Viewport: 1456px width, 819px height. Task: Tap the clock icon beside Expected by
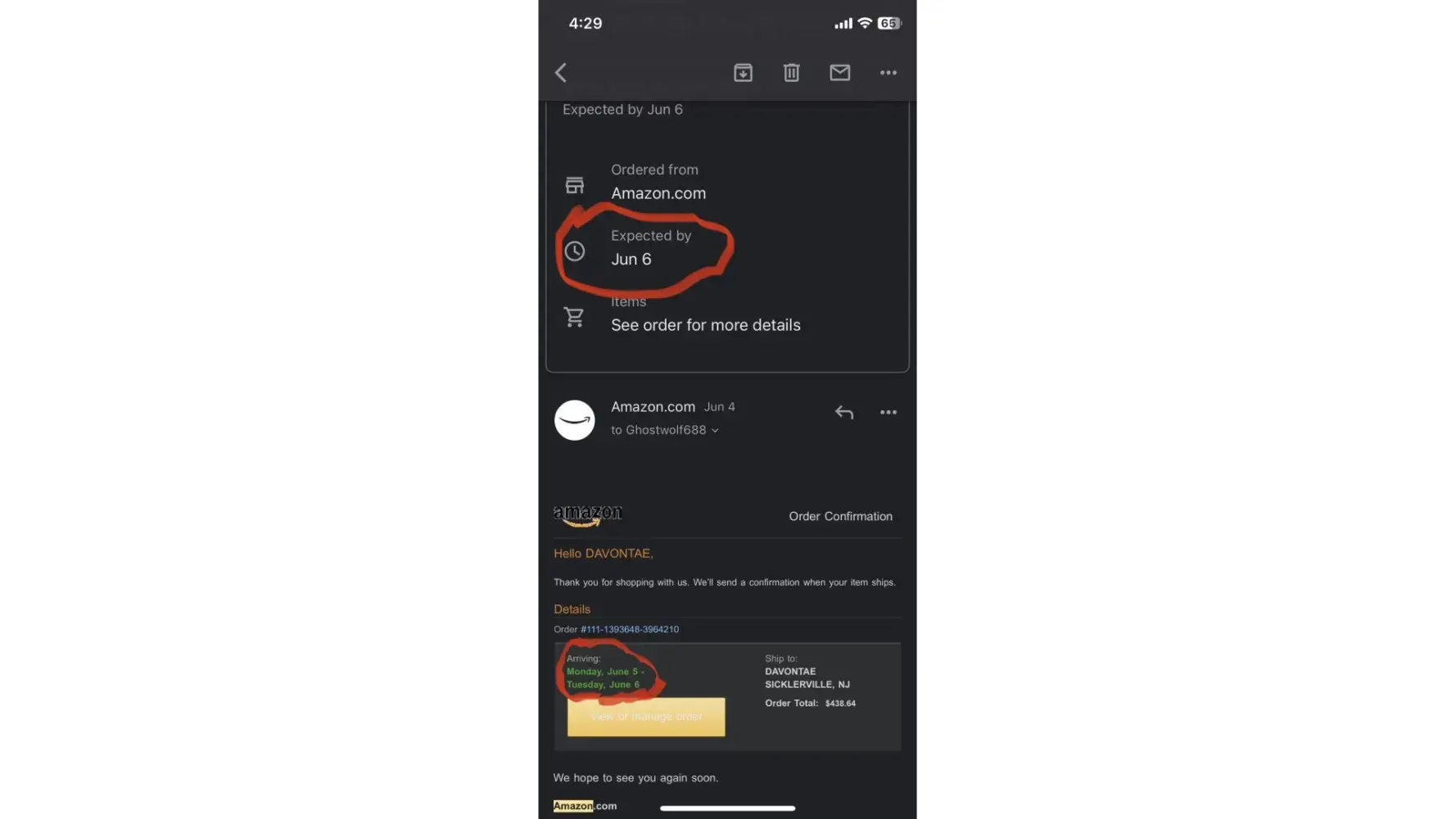tap(575, 251)
